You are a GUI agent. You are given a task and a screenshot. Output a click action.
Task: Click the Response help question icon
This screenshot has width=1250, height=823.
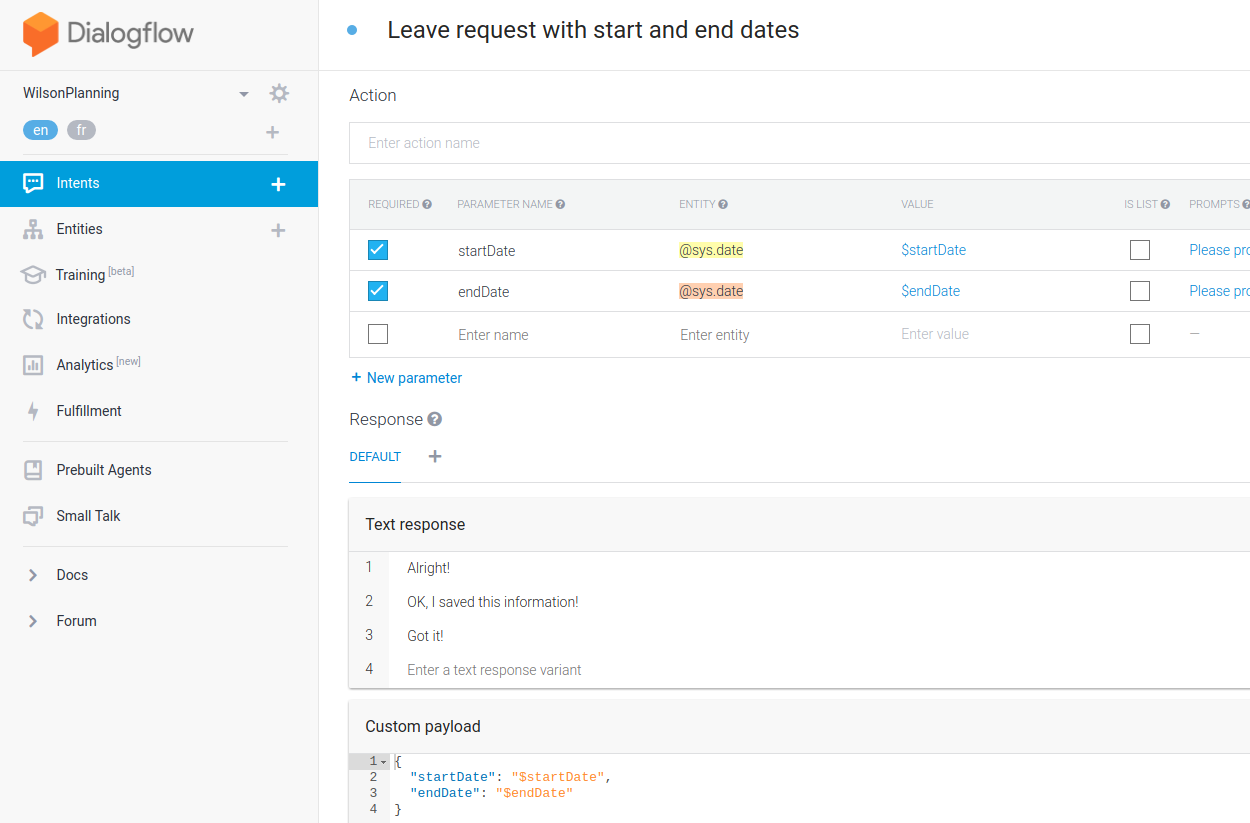click(435, 419)
